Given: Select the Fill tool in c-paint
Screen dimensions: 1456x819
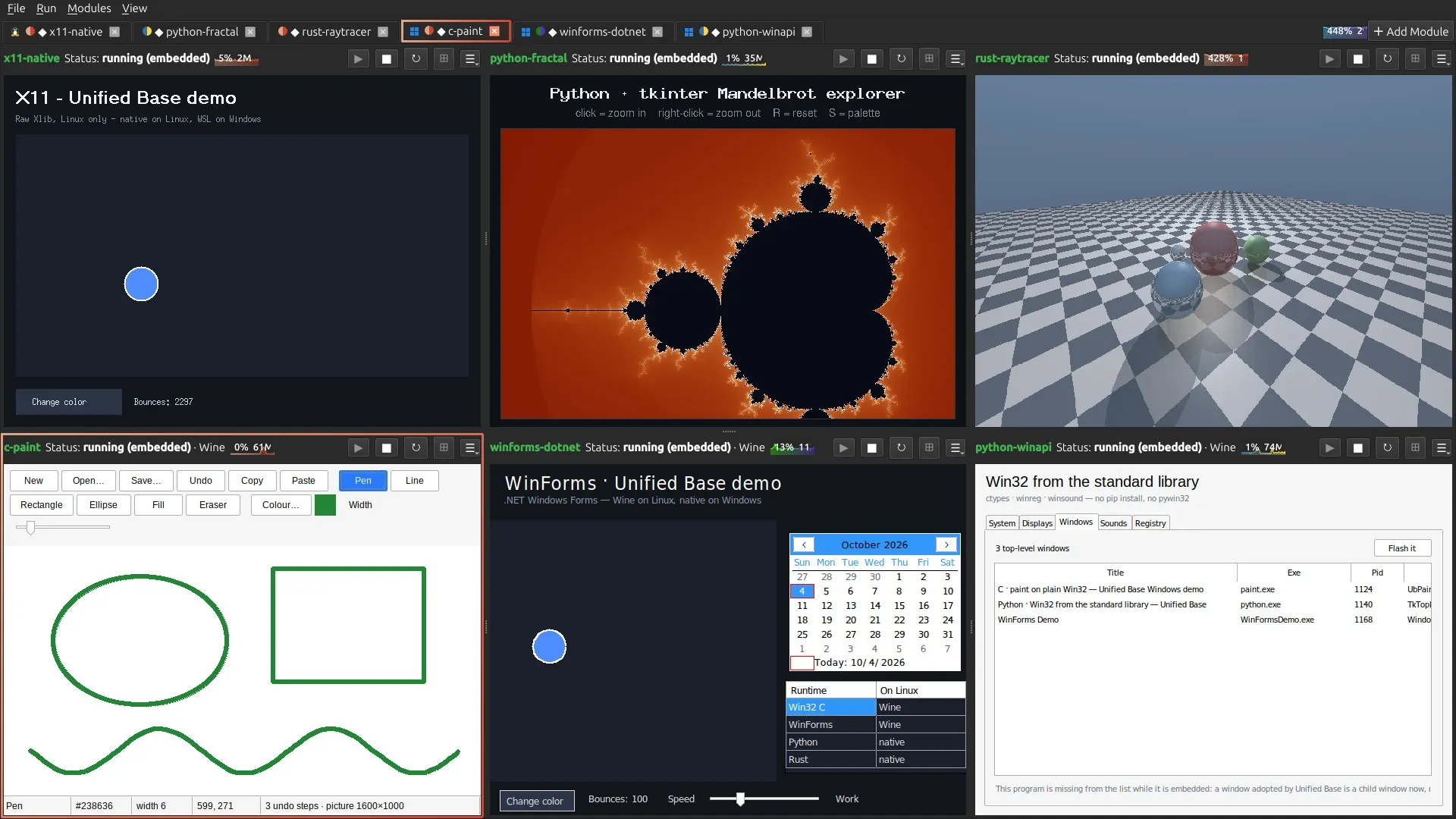Looking at the screenshot, I should 158,505.
